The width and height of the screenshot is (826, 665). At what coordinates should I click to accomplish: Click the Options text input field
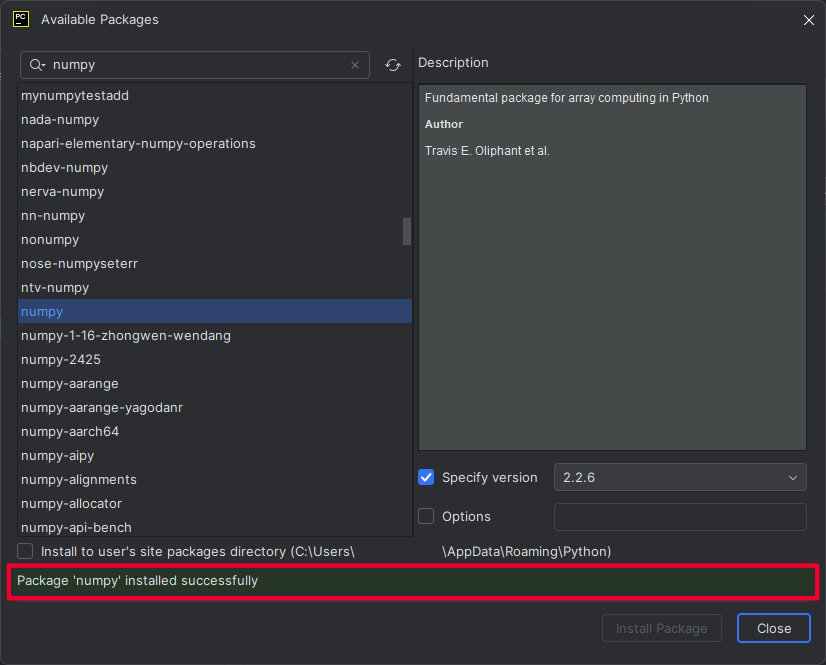point(680,517)
